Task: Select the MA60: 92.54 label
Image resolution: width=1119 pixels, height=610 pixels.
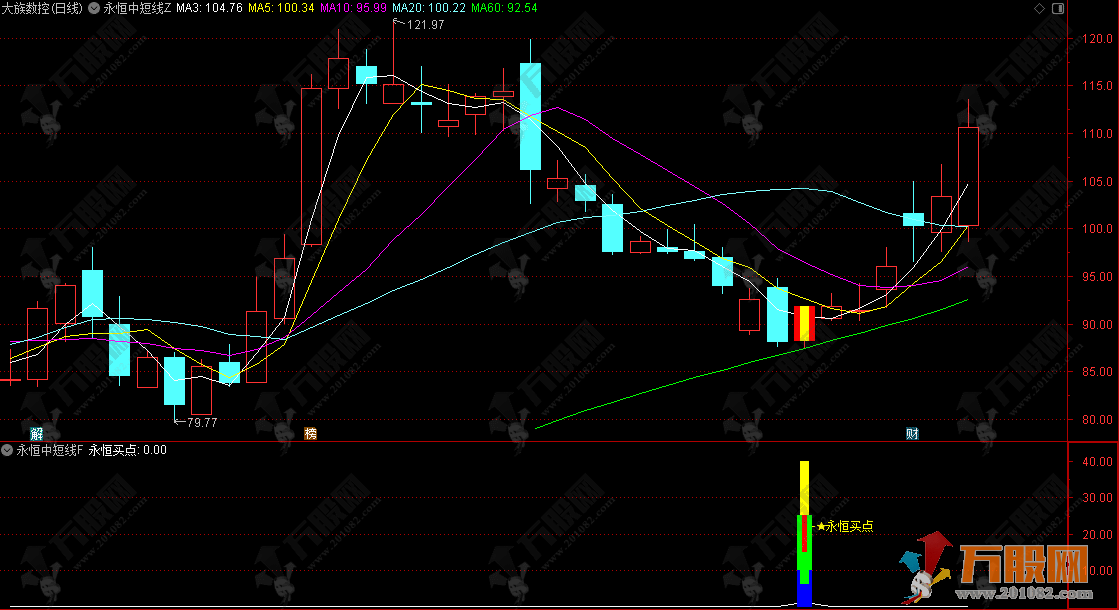Action: [505, 9]
